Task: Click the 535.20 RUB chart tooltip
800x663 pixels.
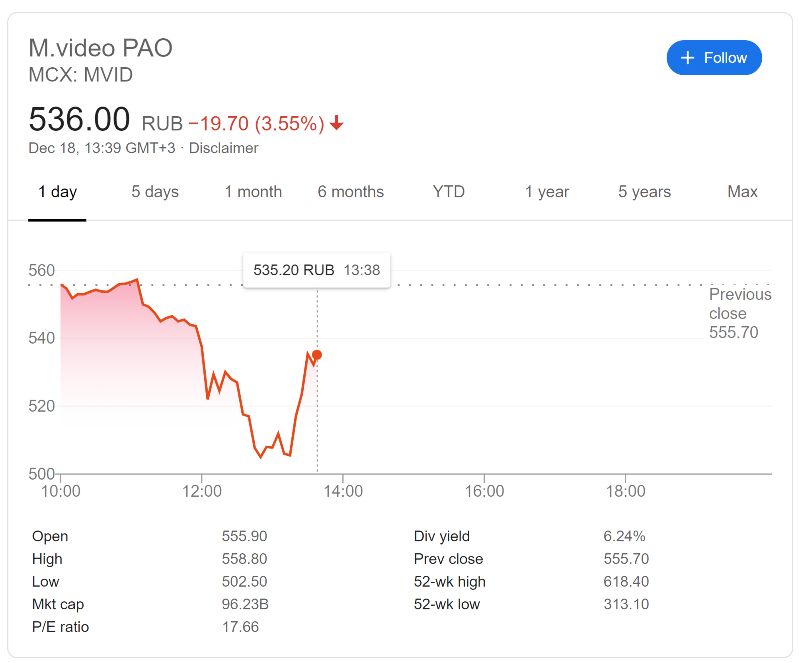Action: pyautogui.click(x=316, y=270)
